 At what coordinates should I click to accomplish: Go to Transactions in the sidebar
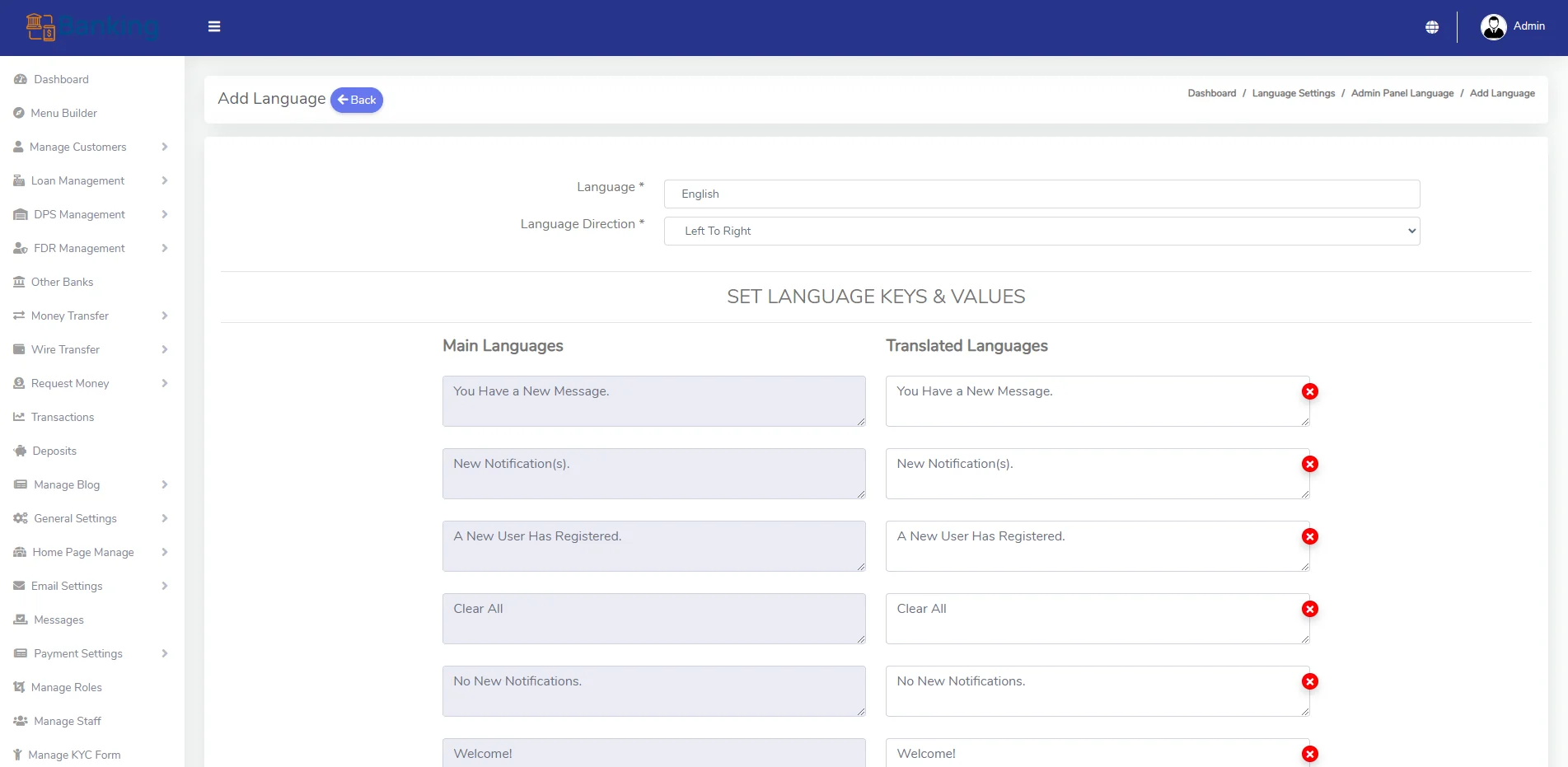click(62, 417)
